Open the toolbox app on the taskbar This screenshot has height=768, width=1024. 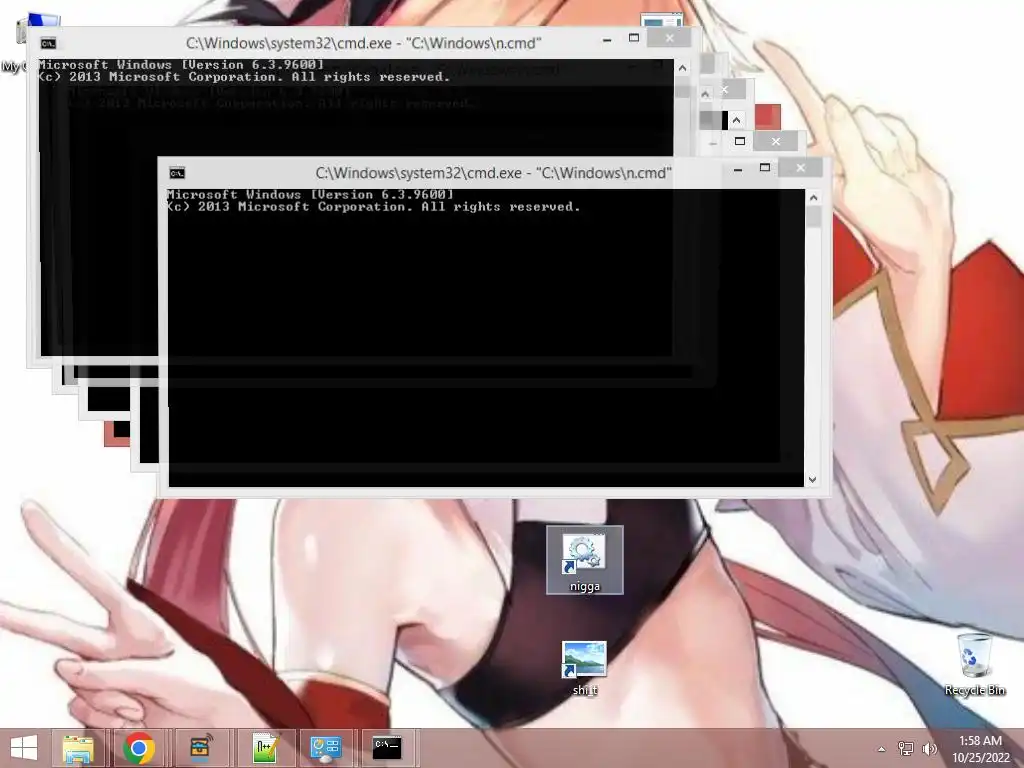201,748
